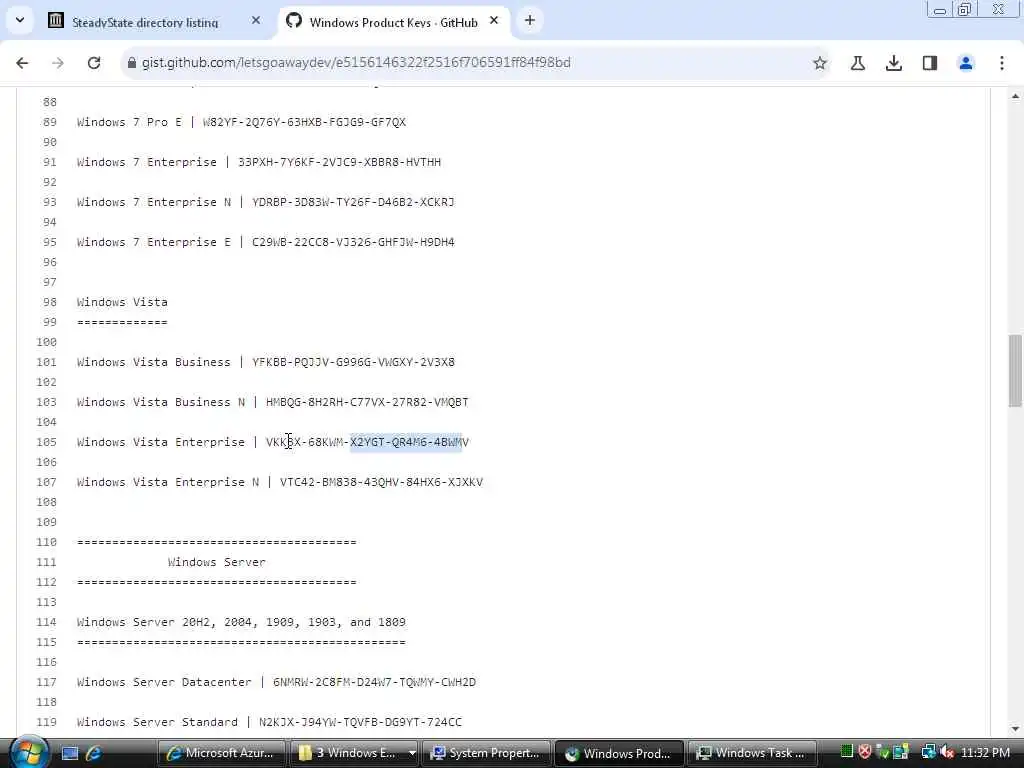
Task: Close the Windows Product Keys tab
Action: pos(494,21)
